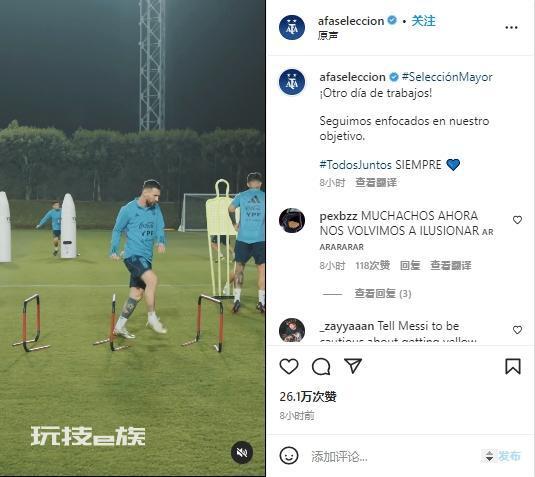Click the add comment input field
535x477 pixels.
click(392, 456)
